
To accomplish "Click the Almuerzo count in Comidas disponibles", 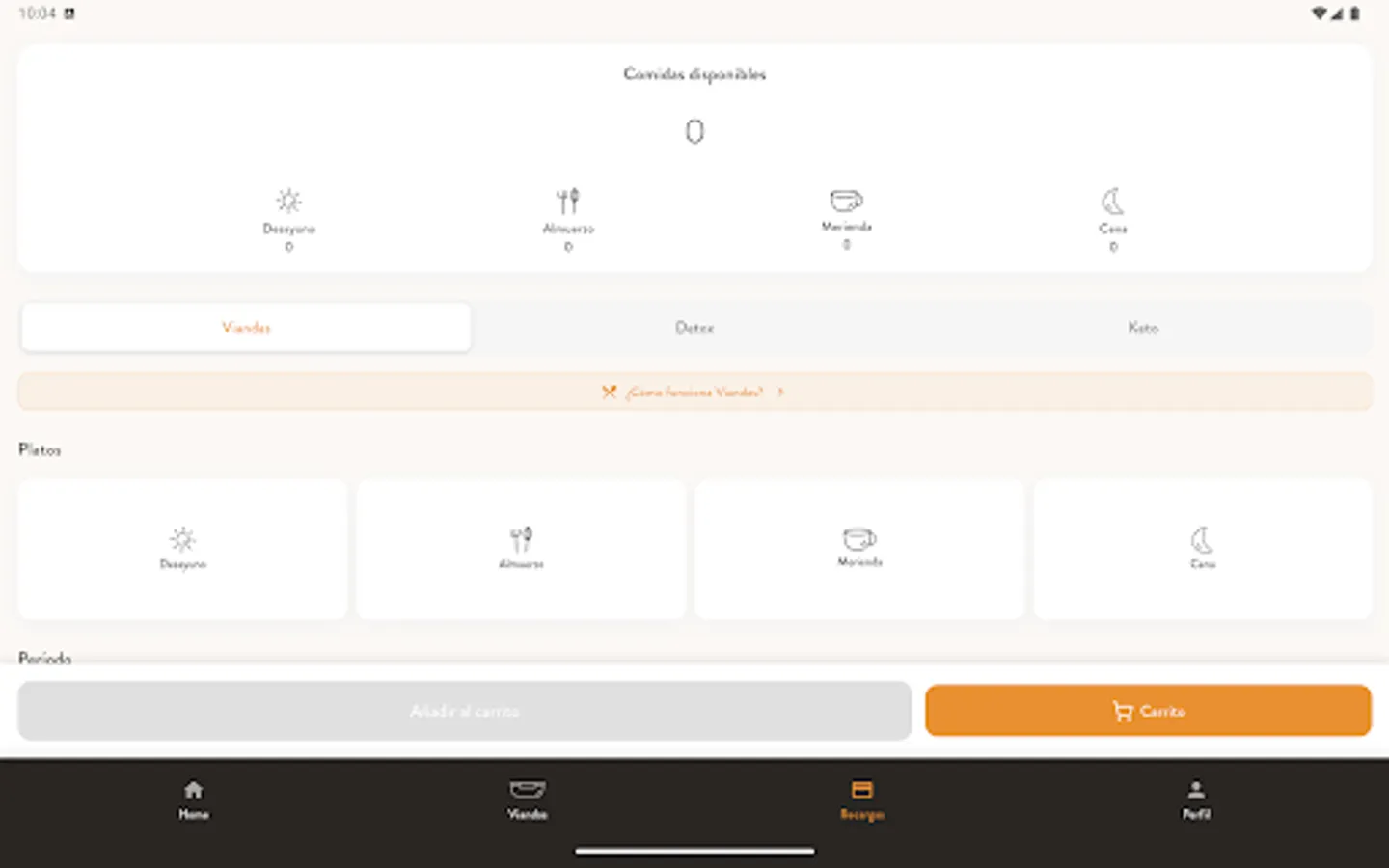I will (x=568, y=245).
